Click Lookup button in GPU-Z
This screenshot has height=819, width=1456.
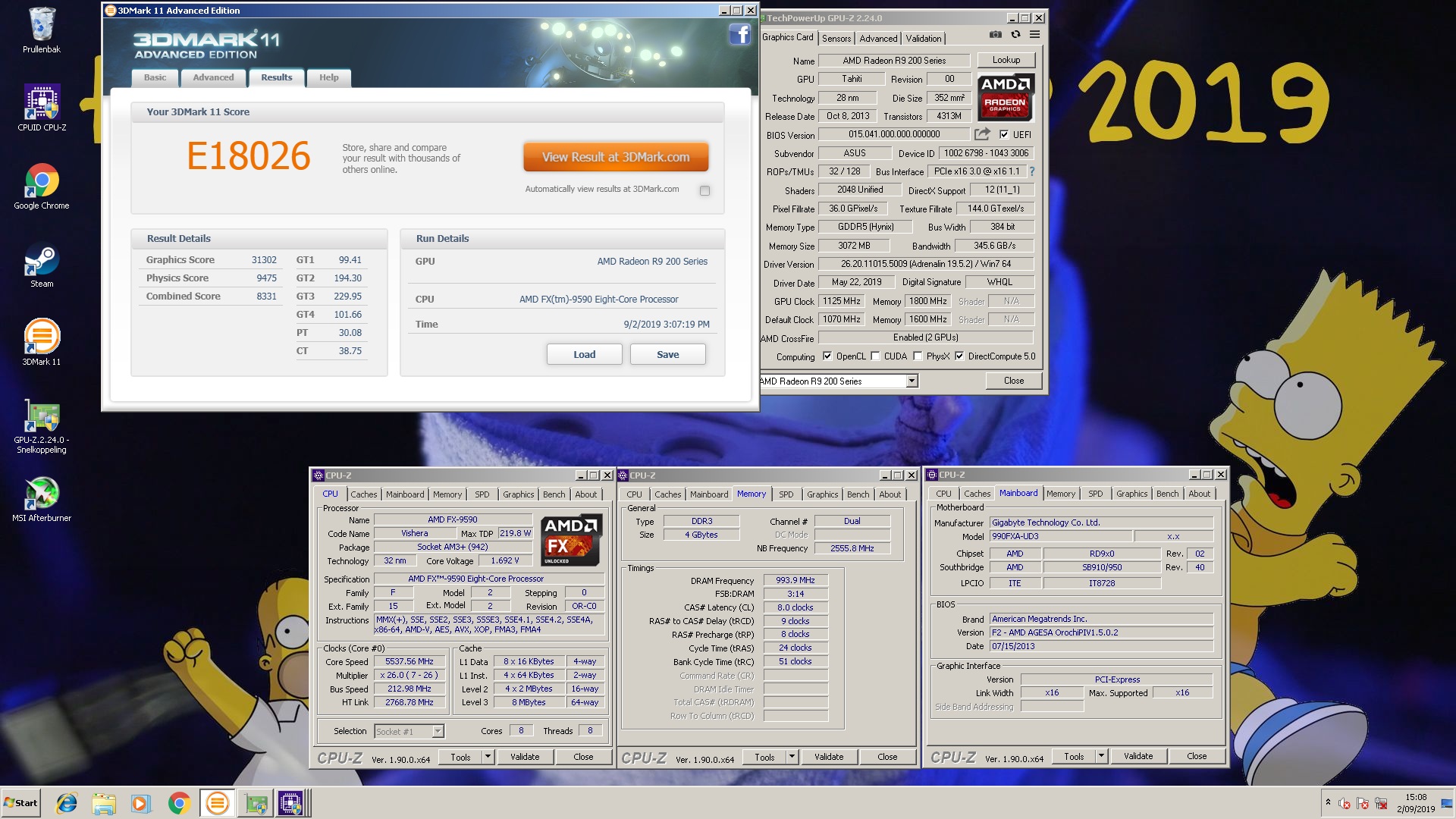pos(1006,60)
